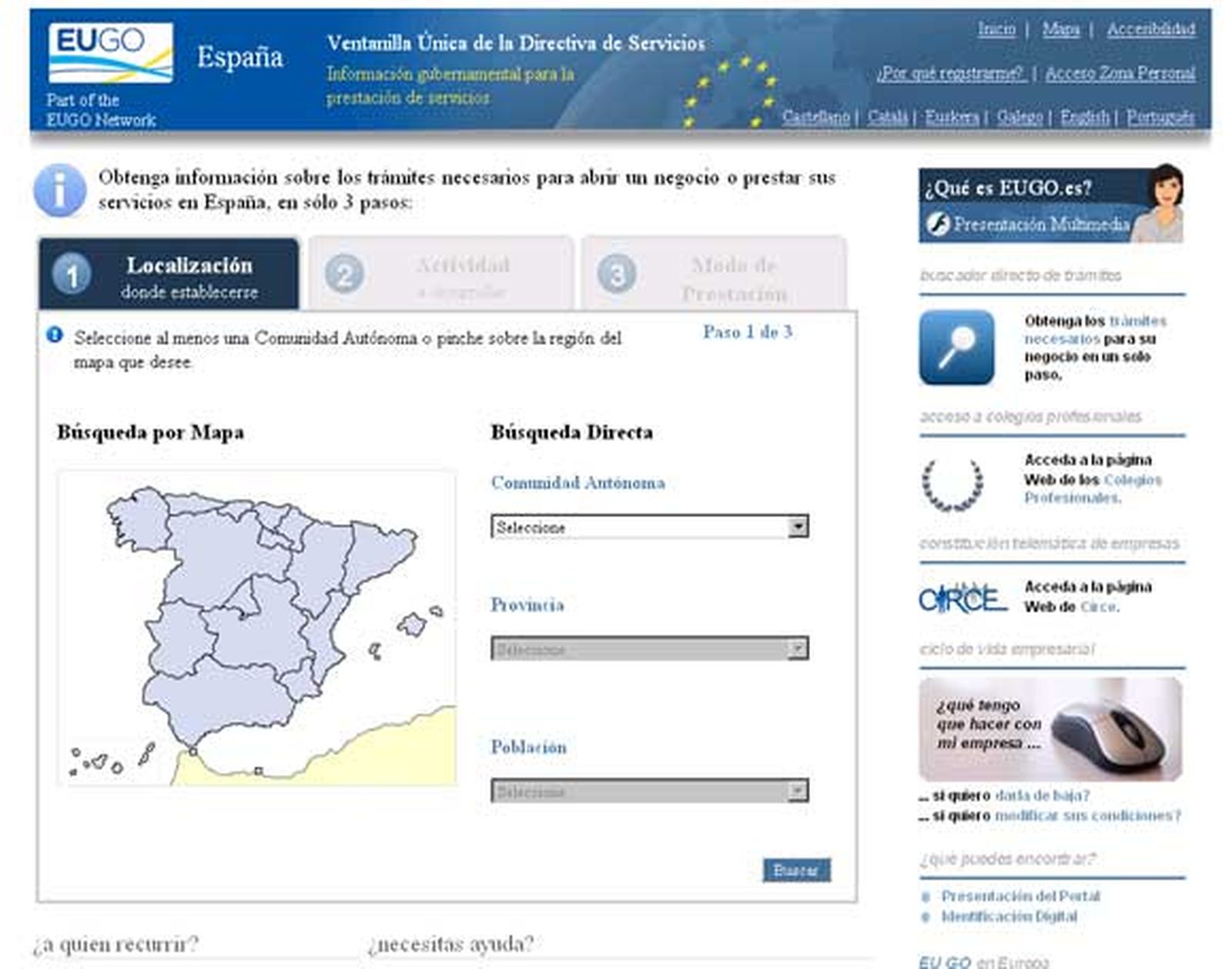The height and width of the screenshot is (969, 1232).
Task: Open the Acceso Zona Personal link
Action: (1120, 73)
